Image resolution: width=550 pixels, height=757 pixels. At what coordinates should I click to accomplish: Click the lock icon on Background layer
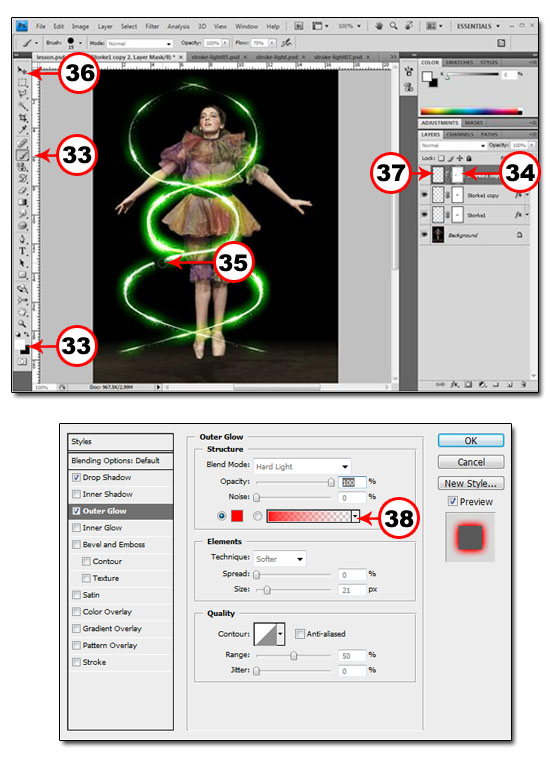tap(520, 235)
